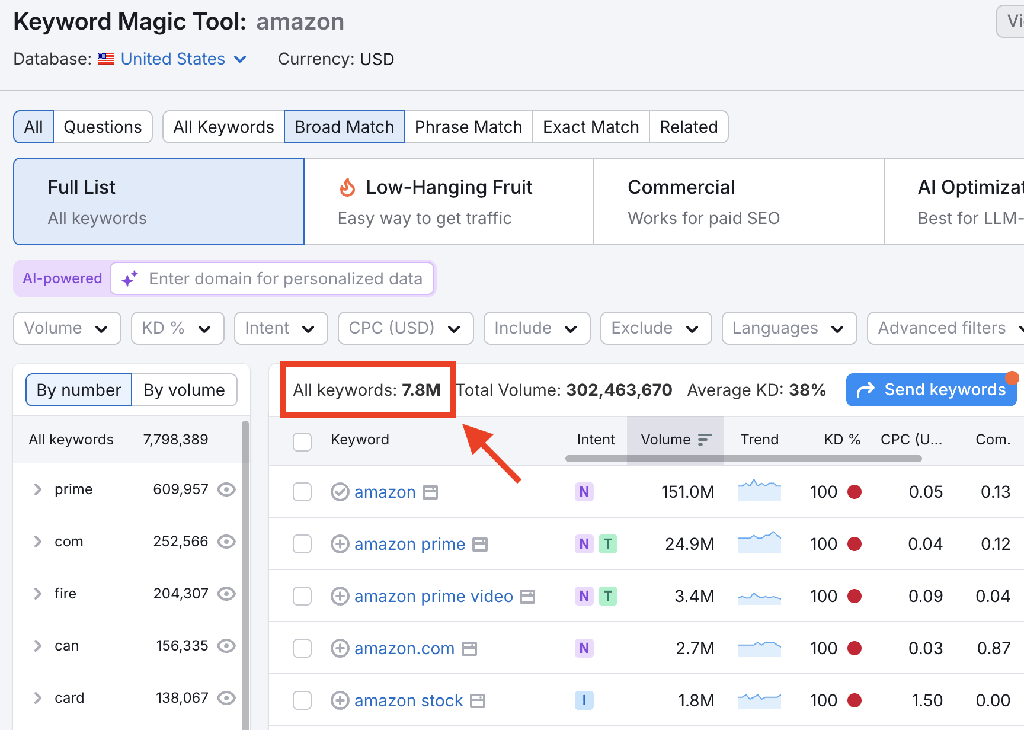Image resolution: width=1024 pixels, height=730 pixels.
Task: Click the AI sparkle icon in domain field
Action: click(x=130, y=279)
